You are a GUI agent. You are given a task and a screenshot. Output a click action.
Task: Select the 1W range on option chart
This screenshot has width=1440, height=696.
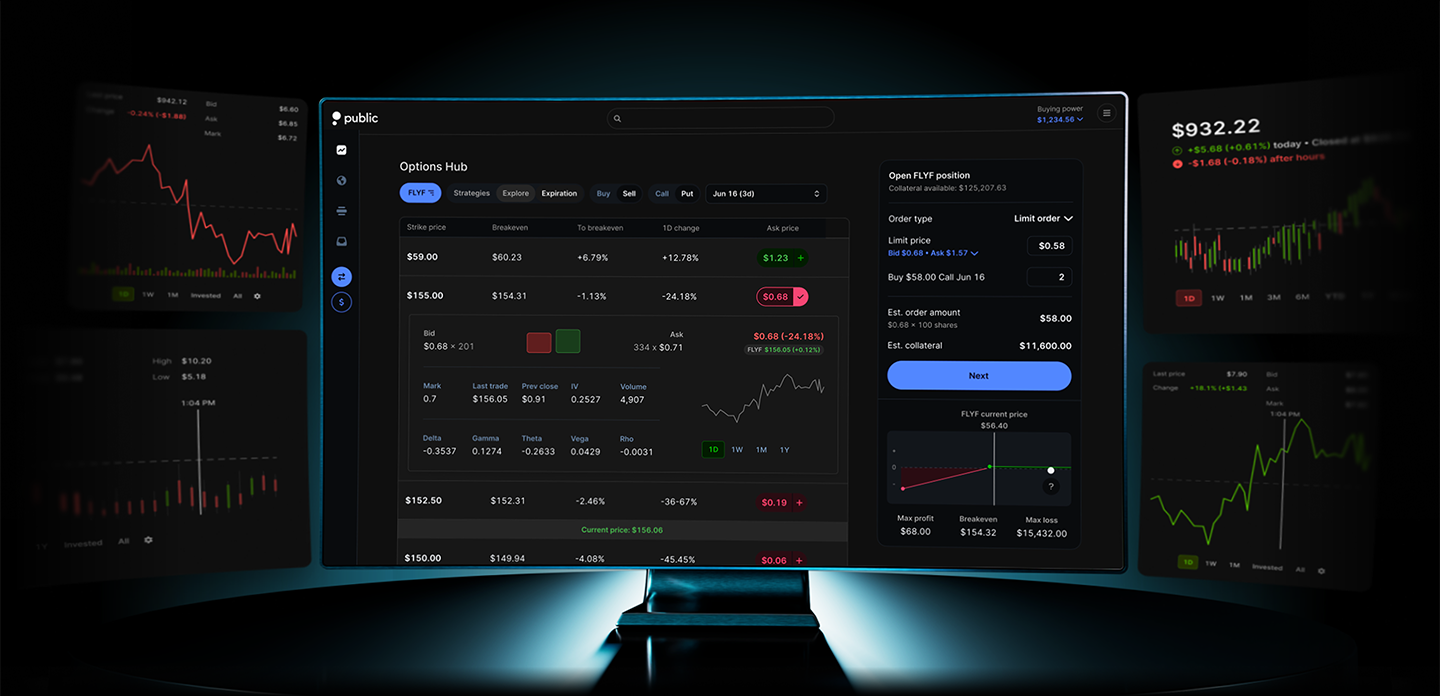click(737, 450)
